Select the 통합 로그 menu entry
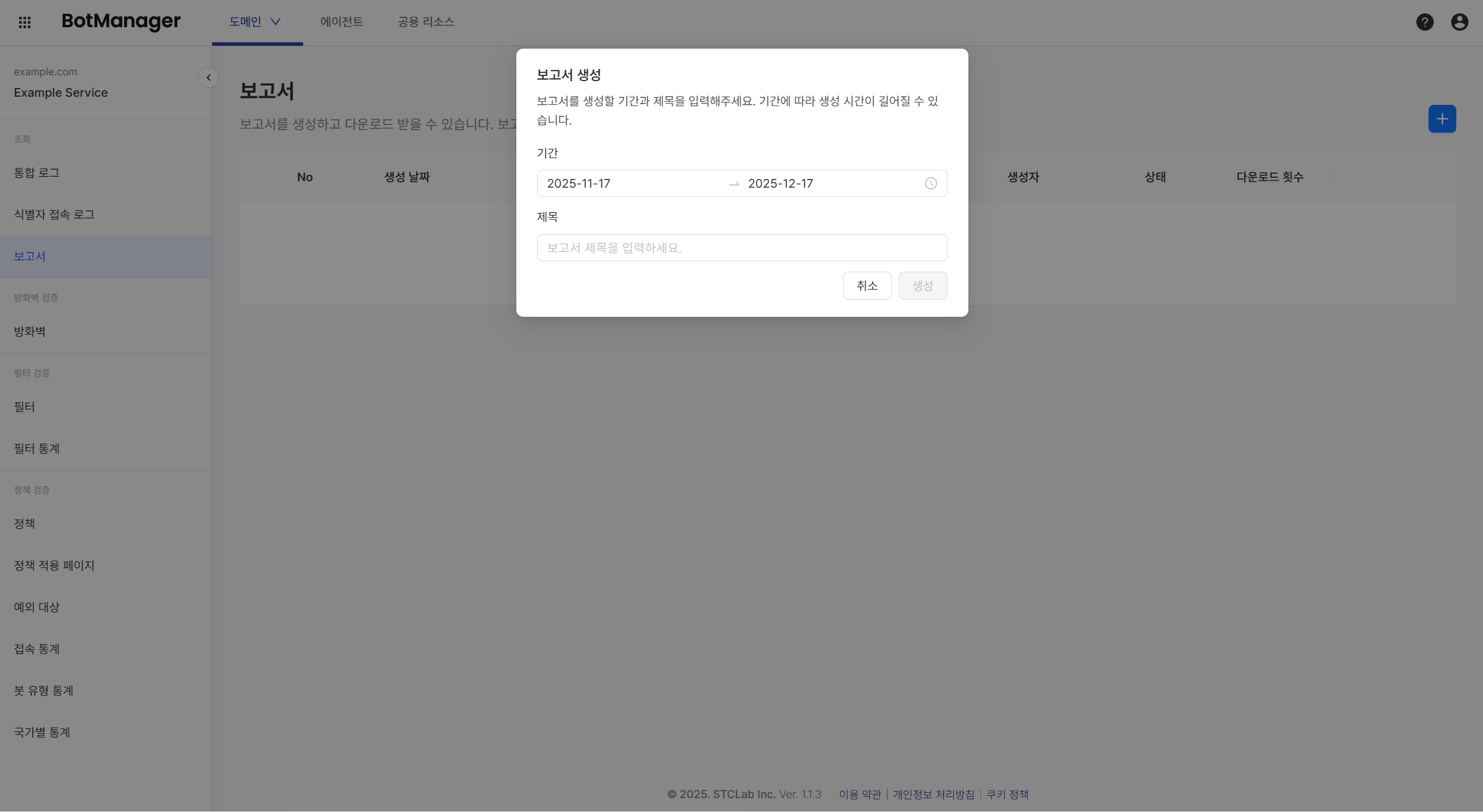Image resolution: width=1483 pixels, height=812 pixels. [36, 173]
